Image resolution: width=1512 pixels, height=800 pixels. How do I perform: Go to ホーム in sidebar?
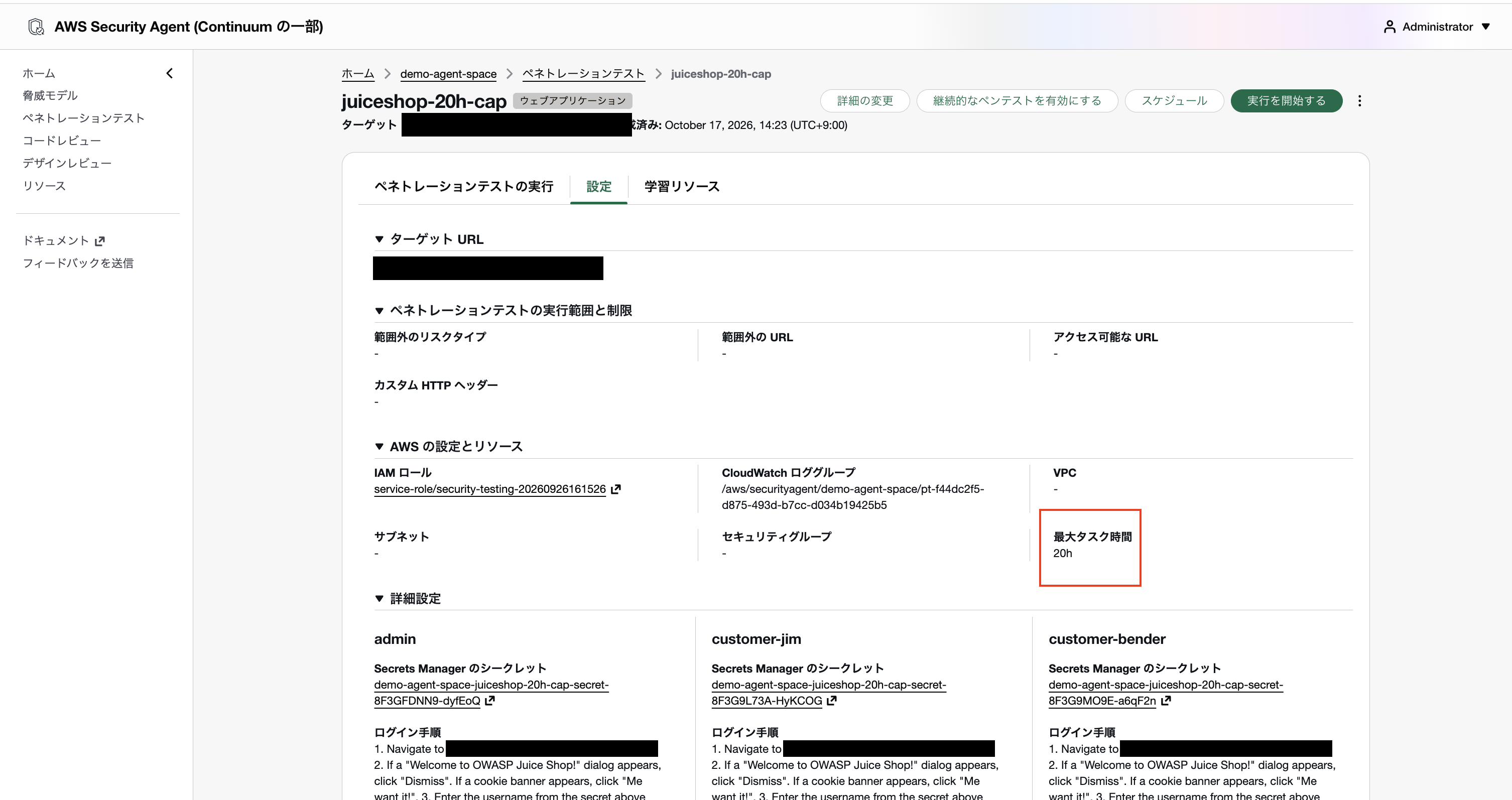39,73
